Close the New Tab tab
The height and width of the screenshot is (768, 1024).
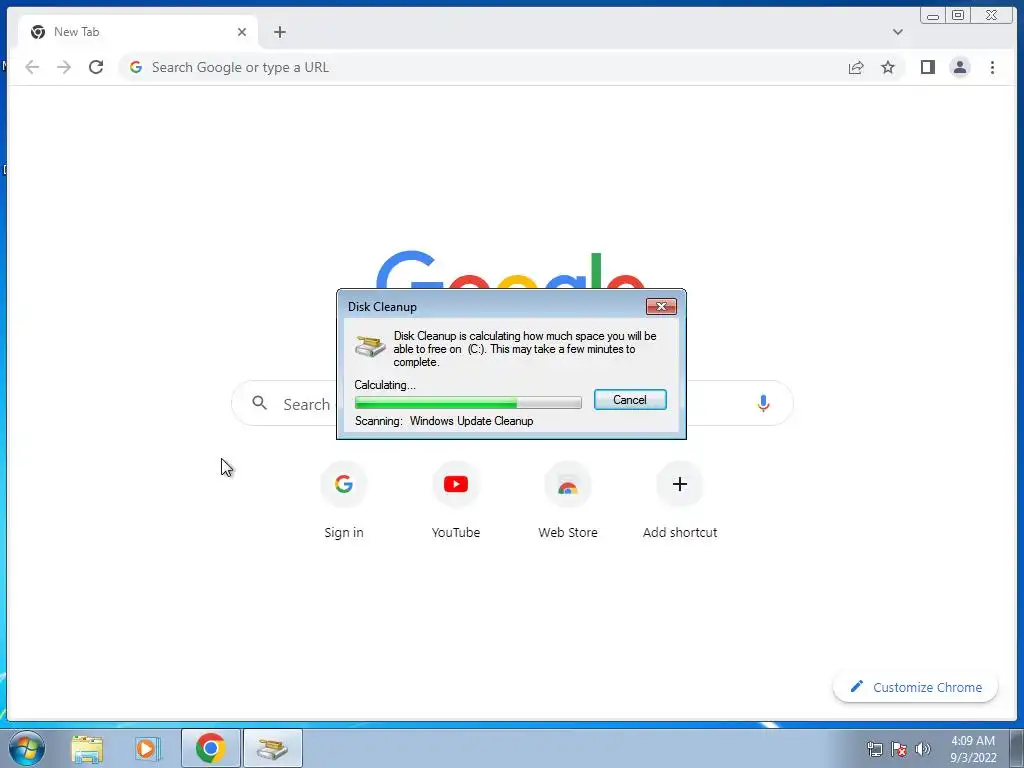click(x=242, y=32)
